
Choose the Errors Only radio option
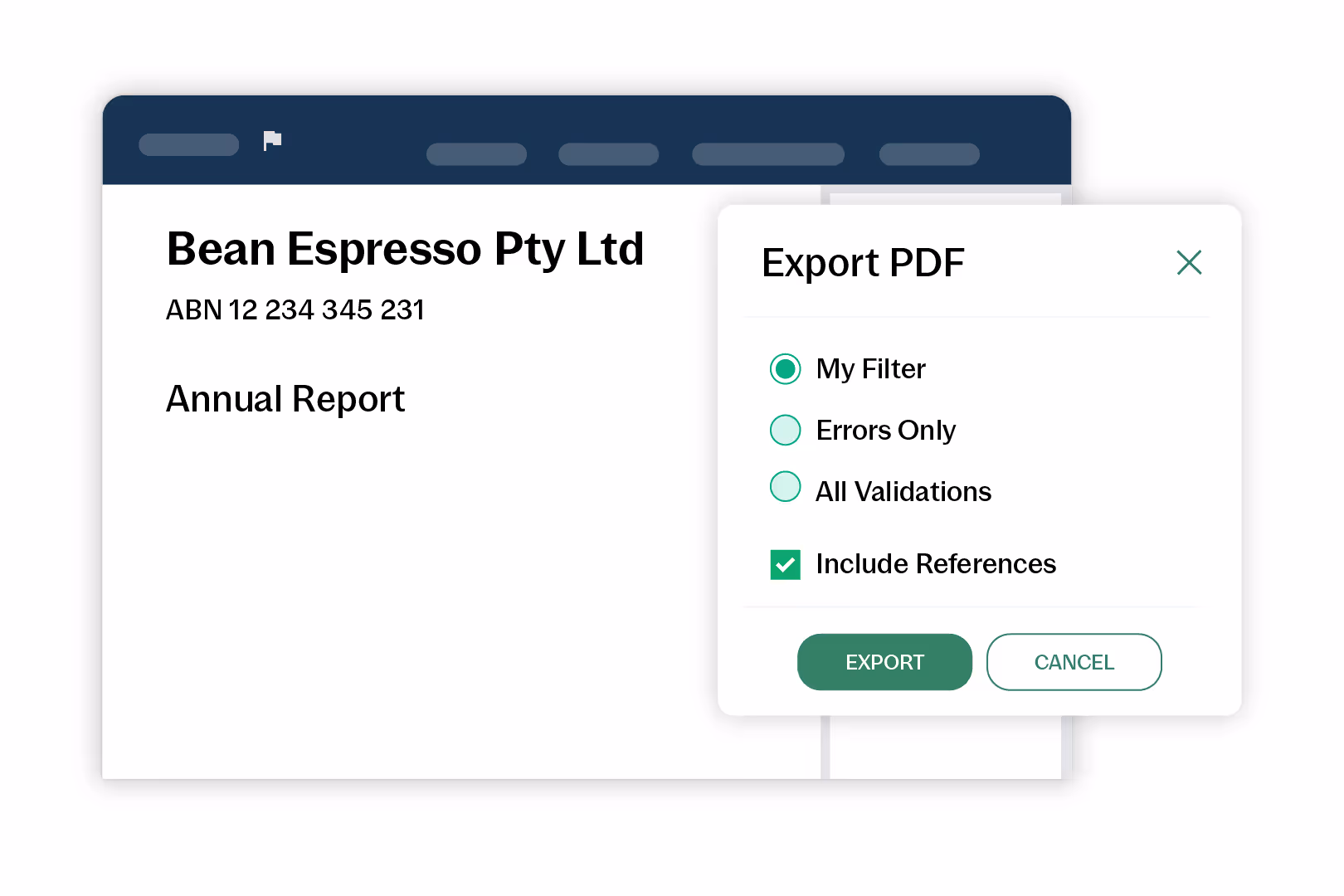pos(785,430)
